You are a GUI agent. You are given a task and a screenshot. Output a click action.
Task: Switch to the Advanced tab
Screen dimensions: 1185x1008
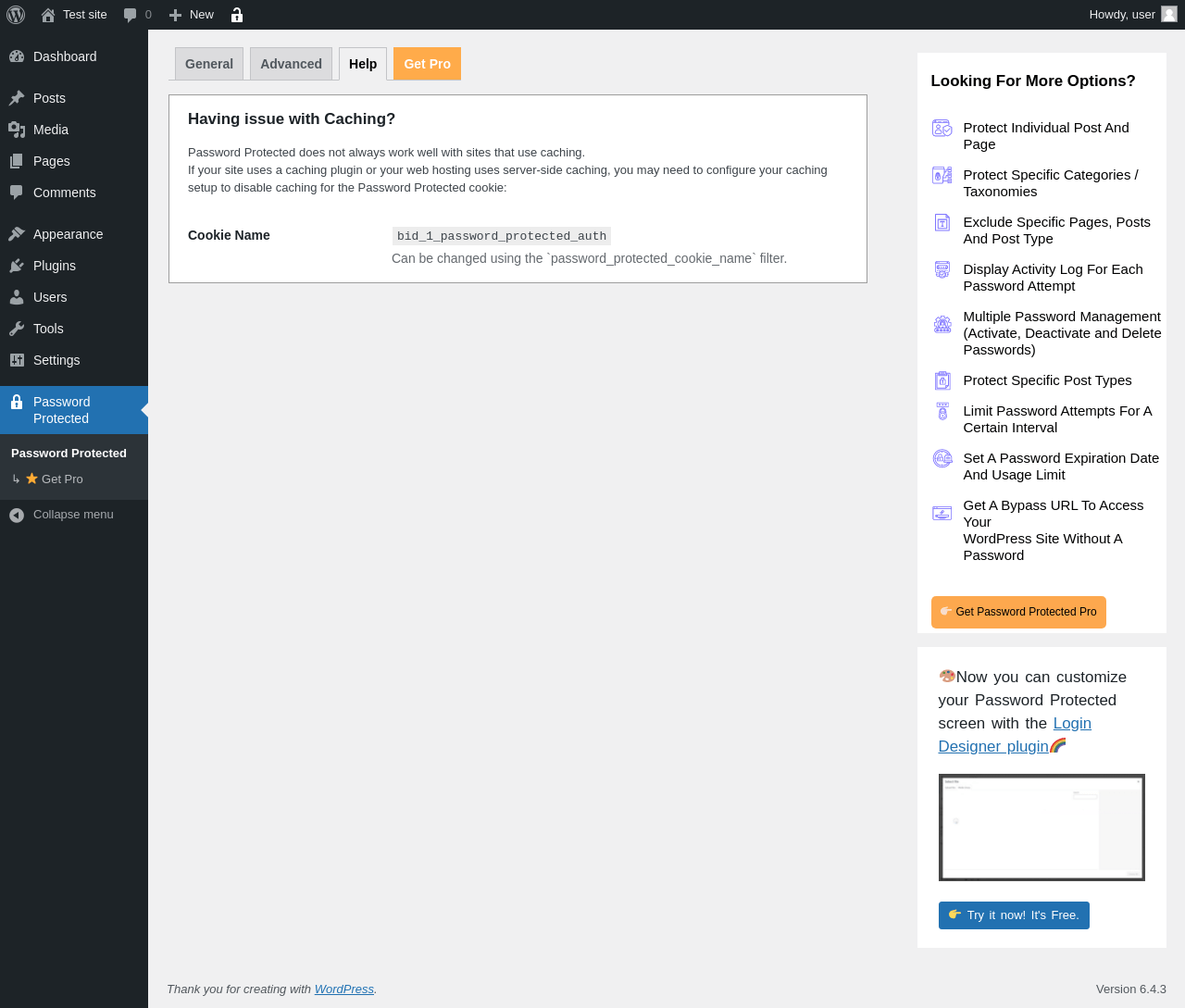click(x=291, y=64)
